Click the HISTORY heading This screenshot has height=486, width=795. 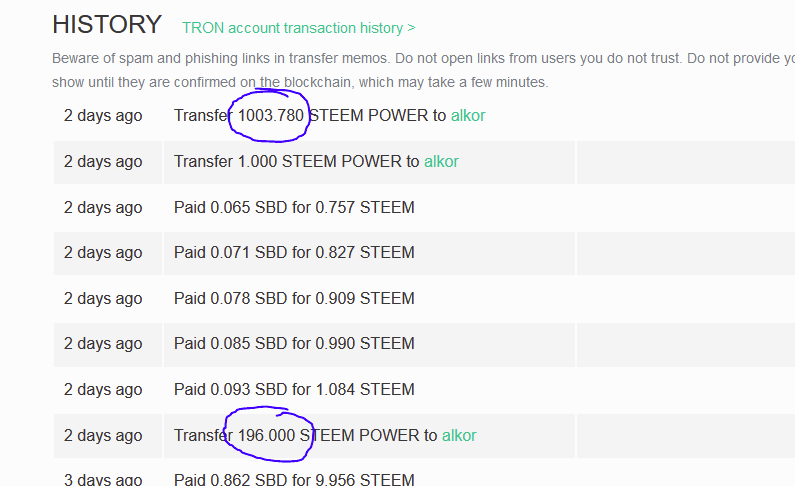[107, 25]
